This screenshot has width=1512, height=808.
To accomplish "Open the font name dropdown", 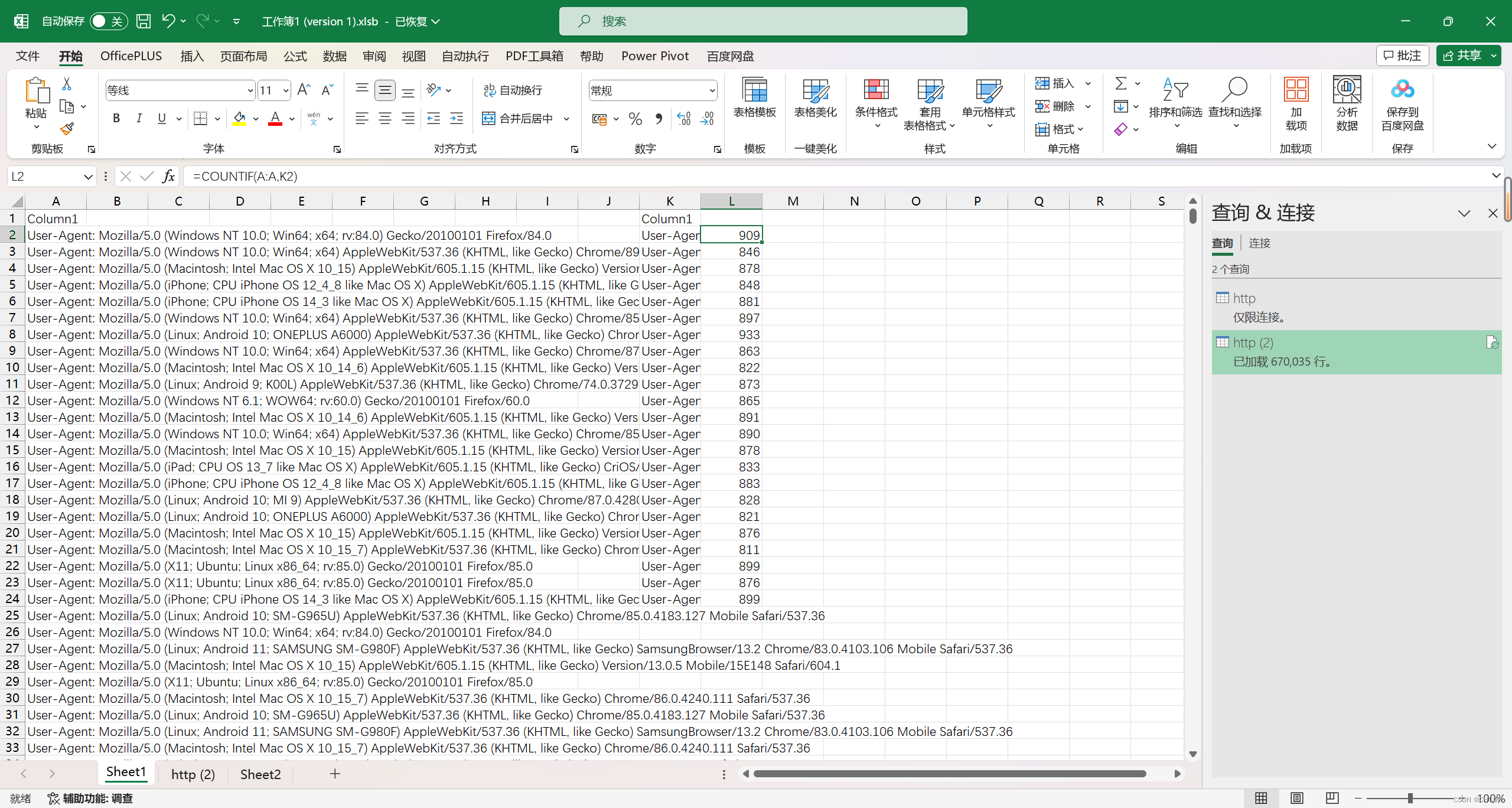I will (x=250, y=90).
